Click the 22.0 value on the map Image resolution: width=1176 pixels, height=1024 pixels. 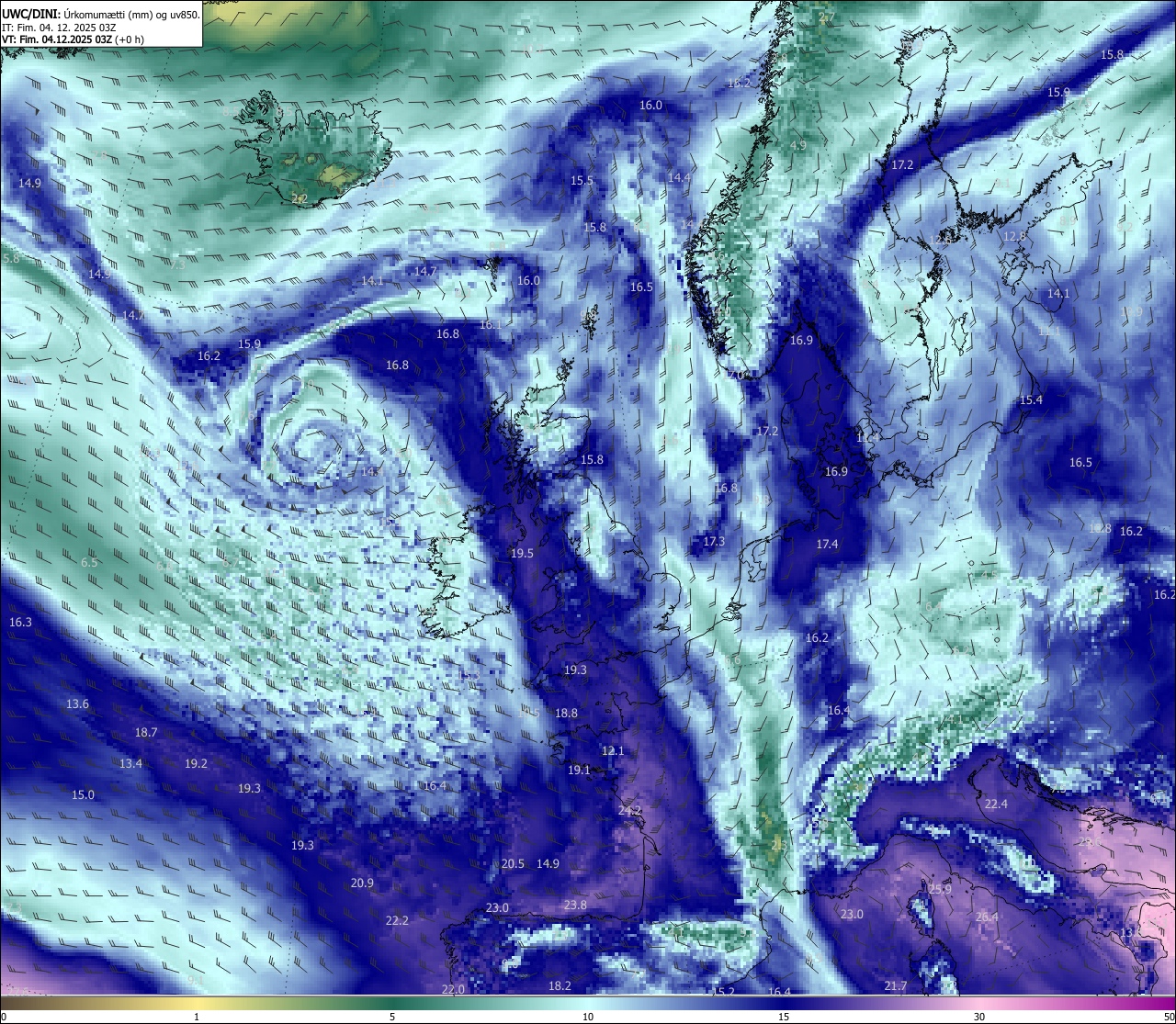pos(453,990)
